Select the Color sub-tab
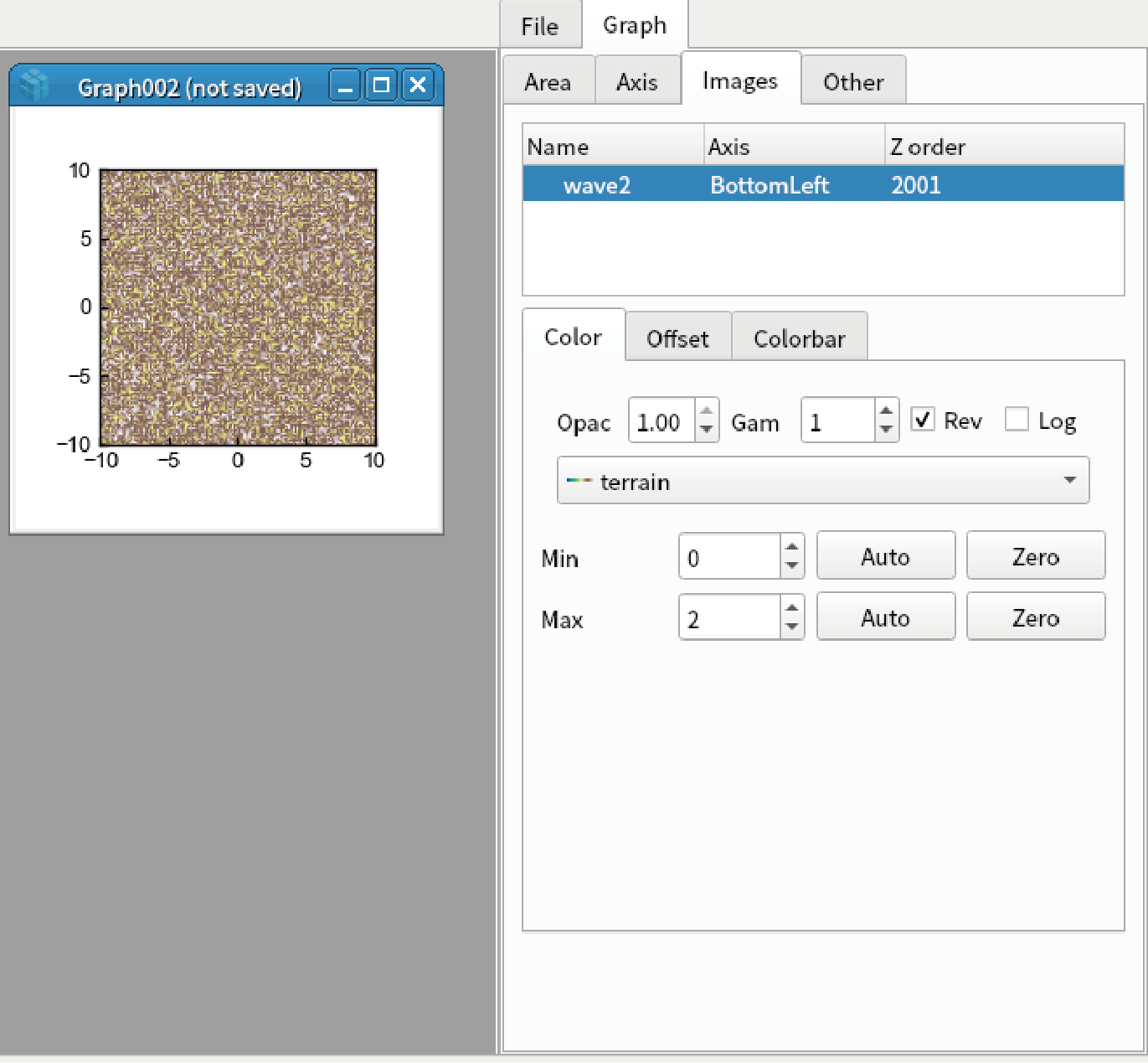Screen dimensions: 1148x1063 click(x=574, y=337)
